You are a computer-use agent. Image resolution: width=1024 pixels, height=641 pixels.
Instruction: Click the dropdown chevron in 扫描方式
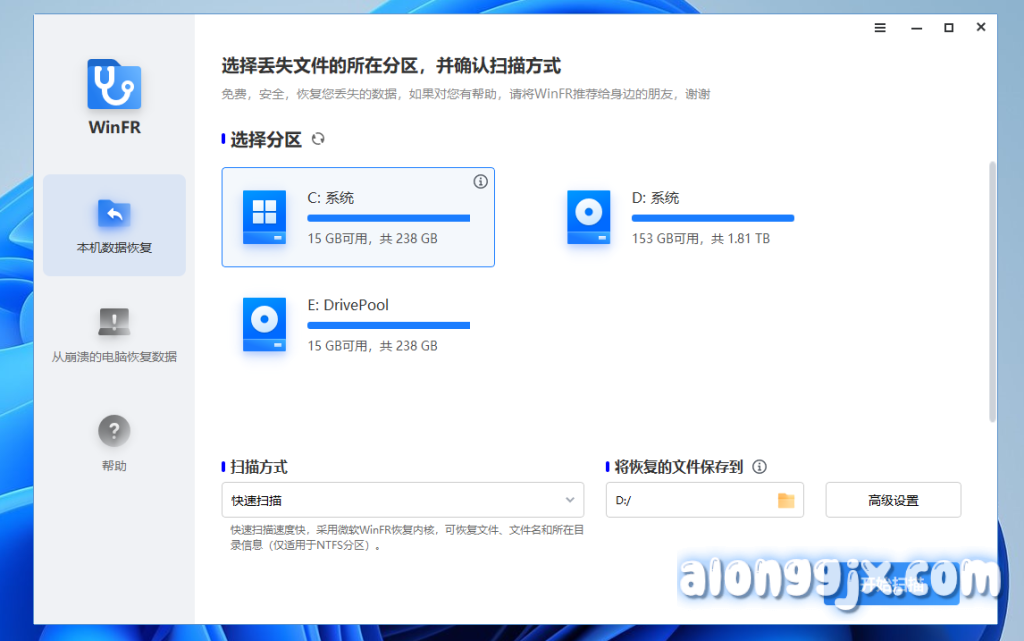point(570,500)
